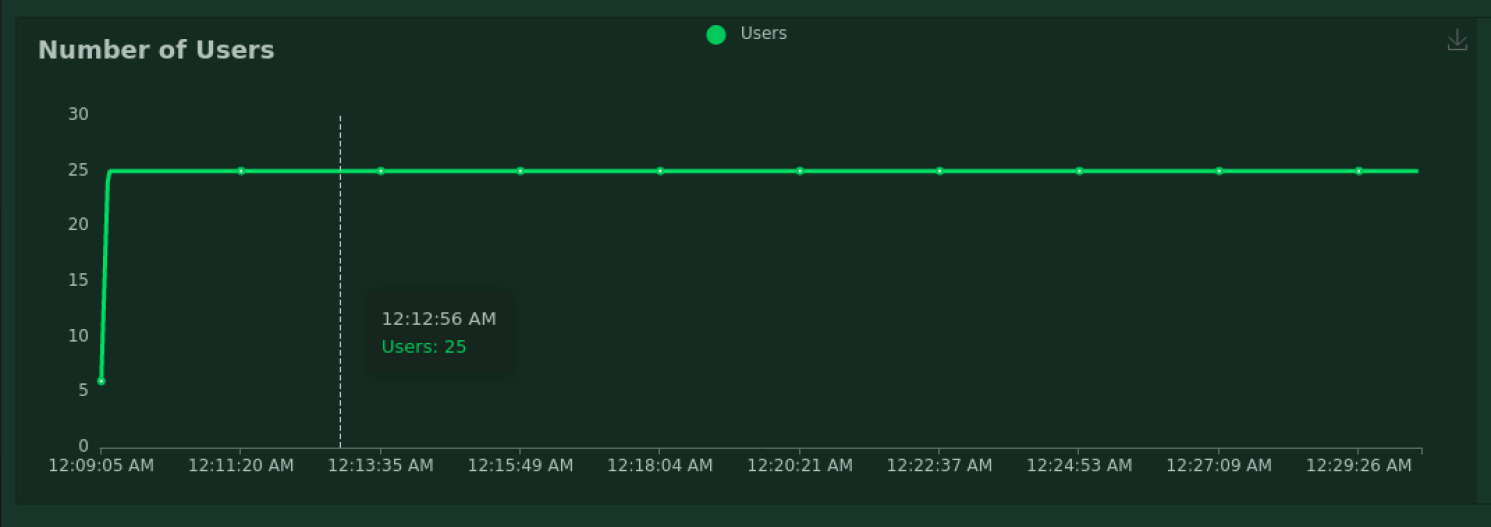
Task: Select the data point at 12:20:21 AM
Action: click(800, 171)
